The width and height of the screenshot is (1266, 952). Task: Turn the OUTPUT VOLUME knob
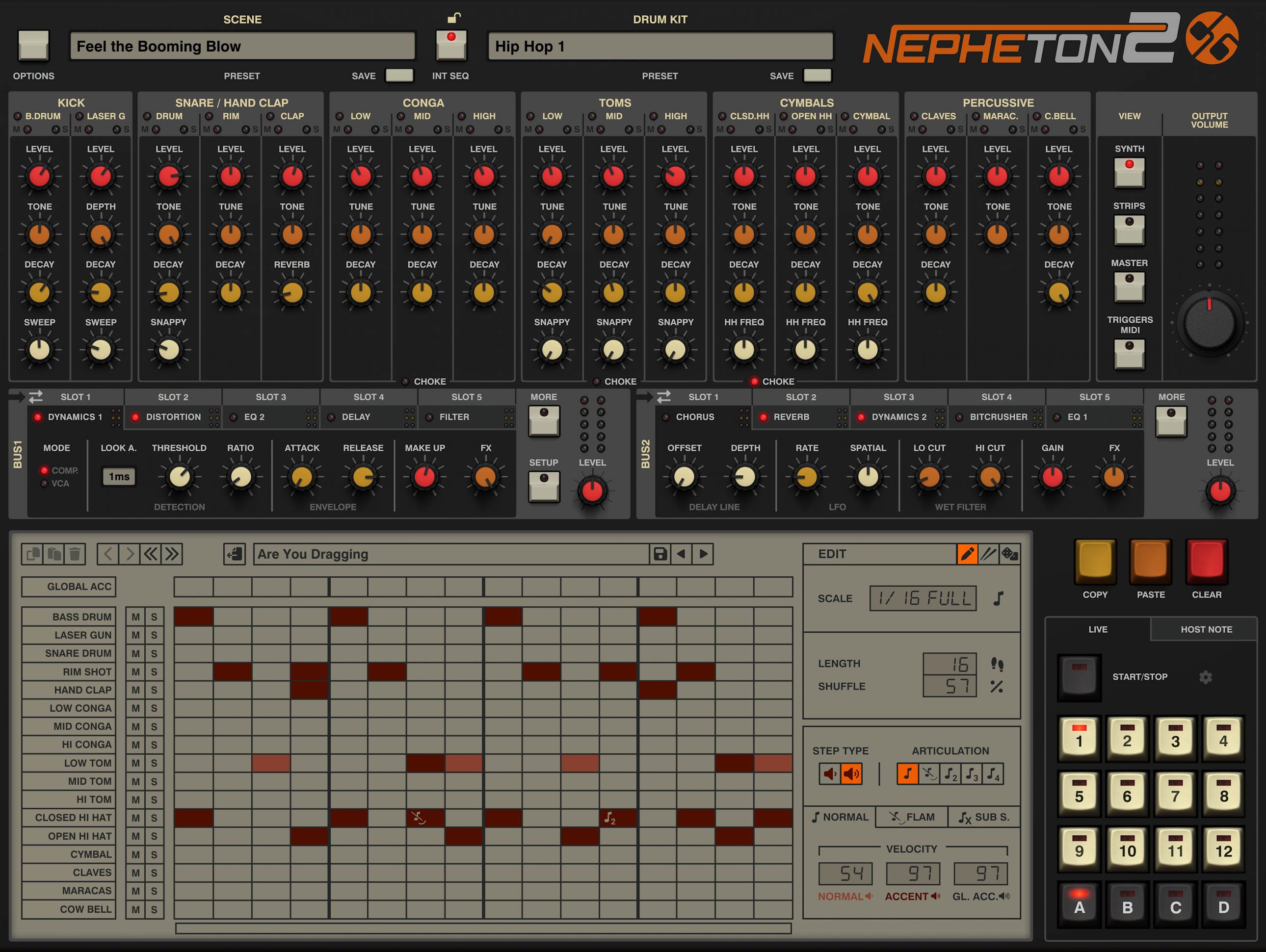point(1209,323)
